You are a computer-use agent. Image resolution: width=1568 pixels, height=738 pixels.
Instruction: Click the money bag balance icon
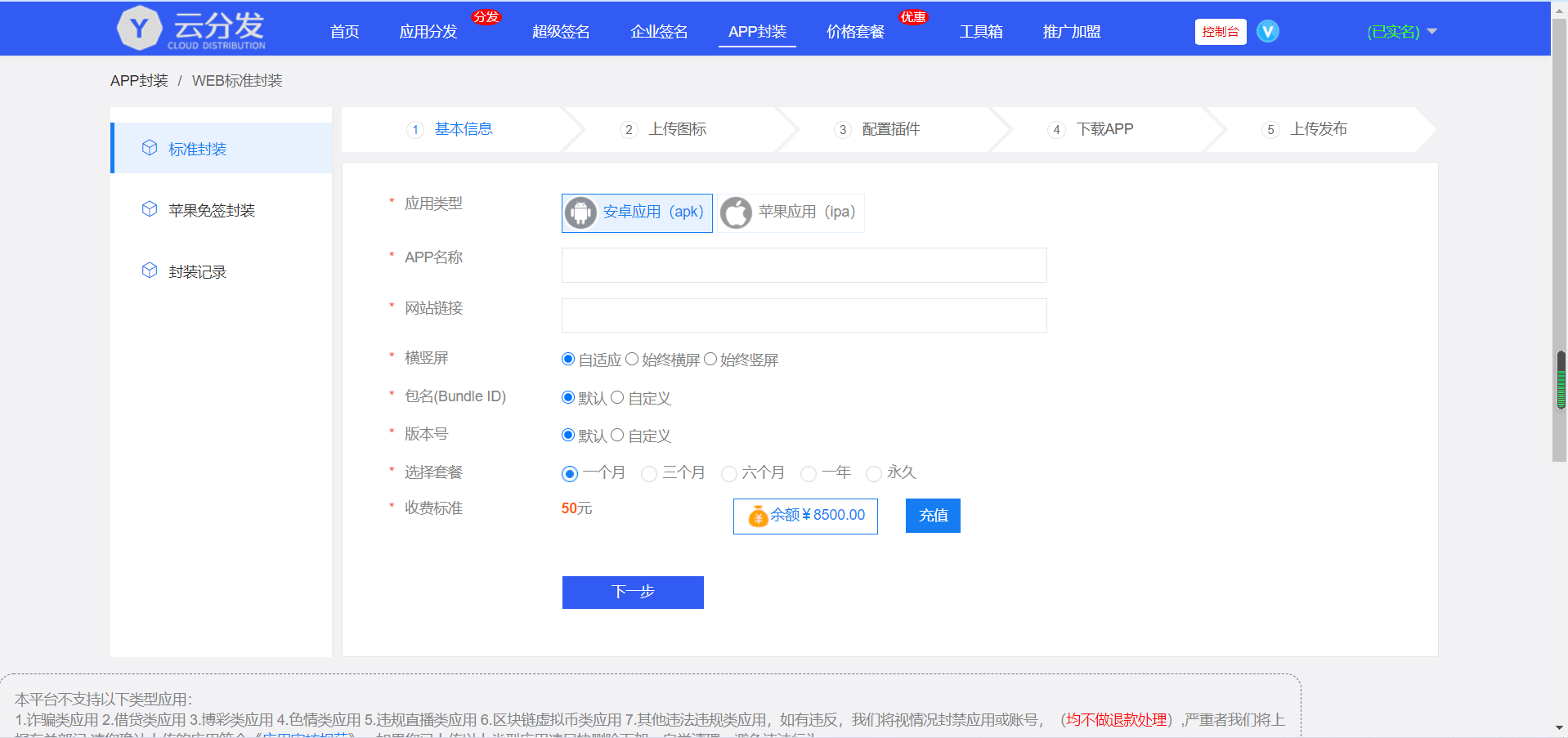758,516
